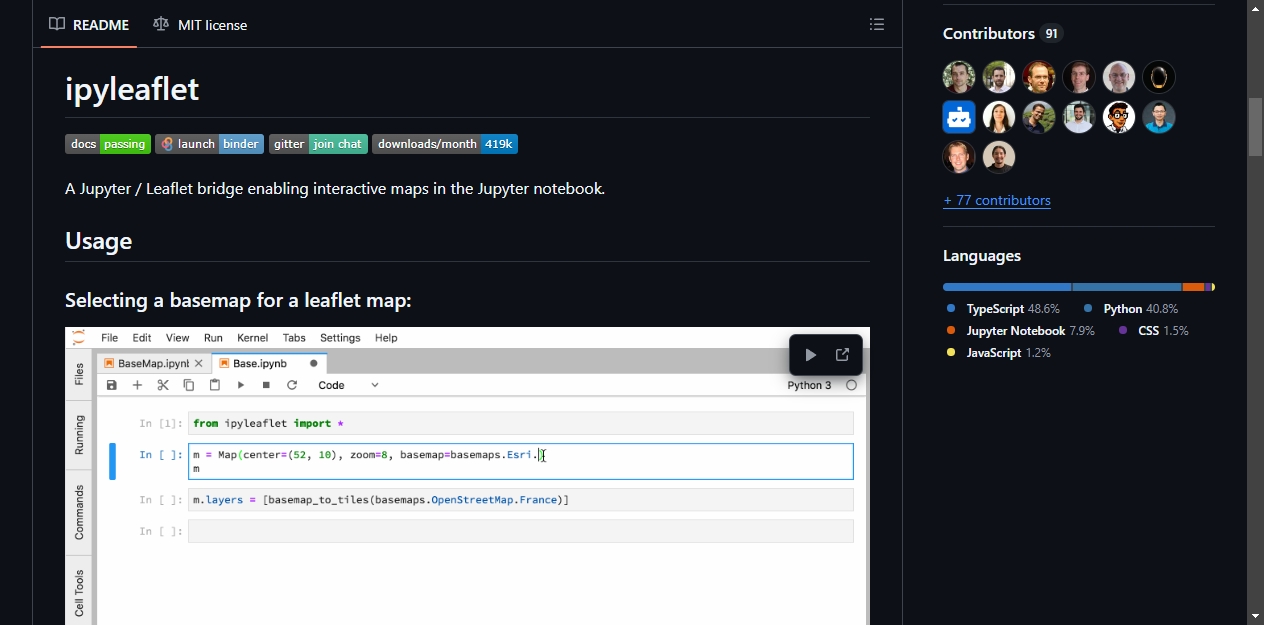Click the ipyleaflet heading text

132,89
